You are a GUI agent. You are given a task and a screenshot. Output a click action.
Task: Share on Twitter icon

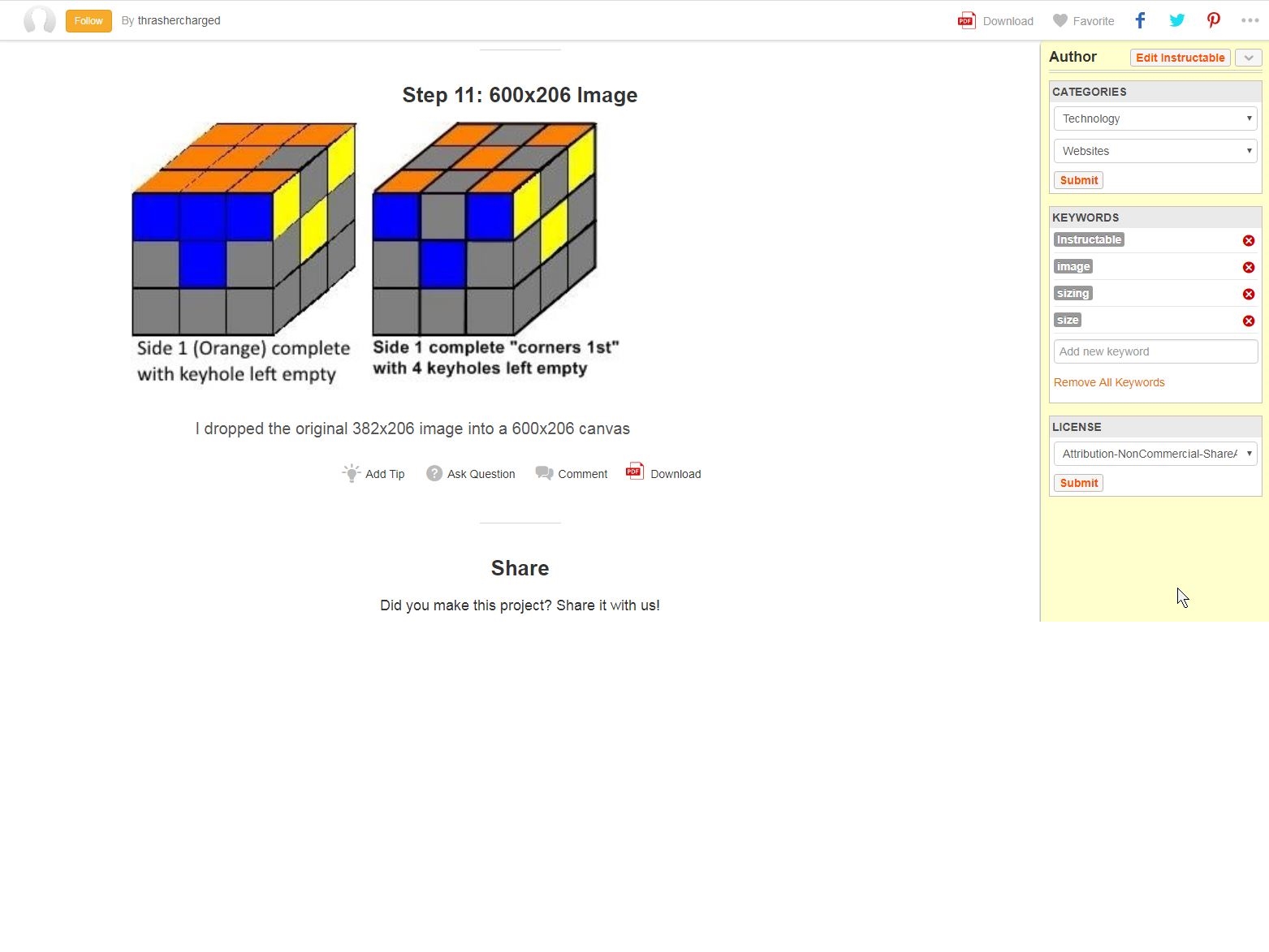point(1176,20)
